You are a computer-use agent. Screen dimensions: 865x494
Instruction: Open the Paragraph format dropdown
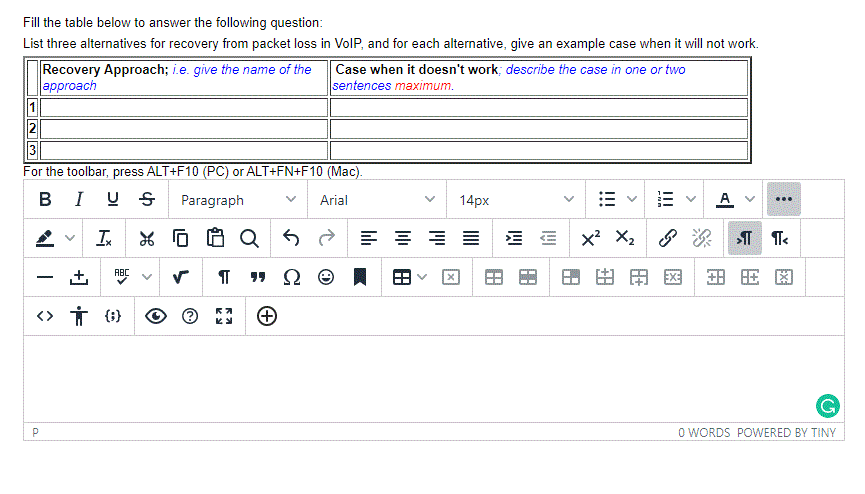(238, 200)
